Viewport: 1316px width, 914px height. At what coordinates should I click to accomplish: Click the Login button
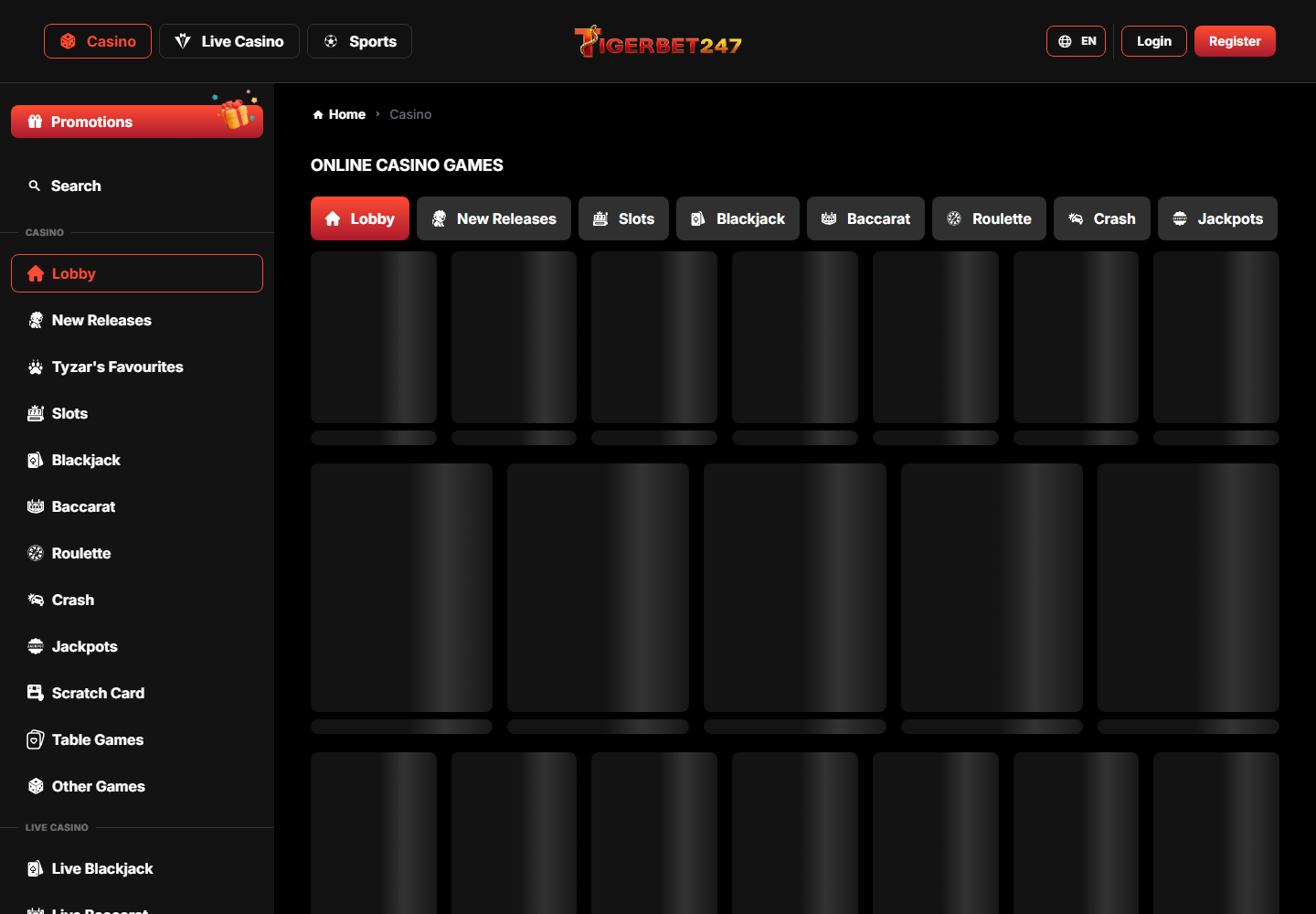[x=1154, y=41]
